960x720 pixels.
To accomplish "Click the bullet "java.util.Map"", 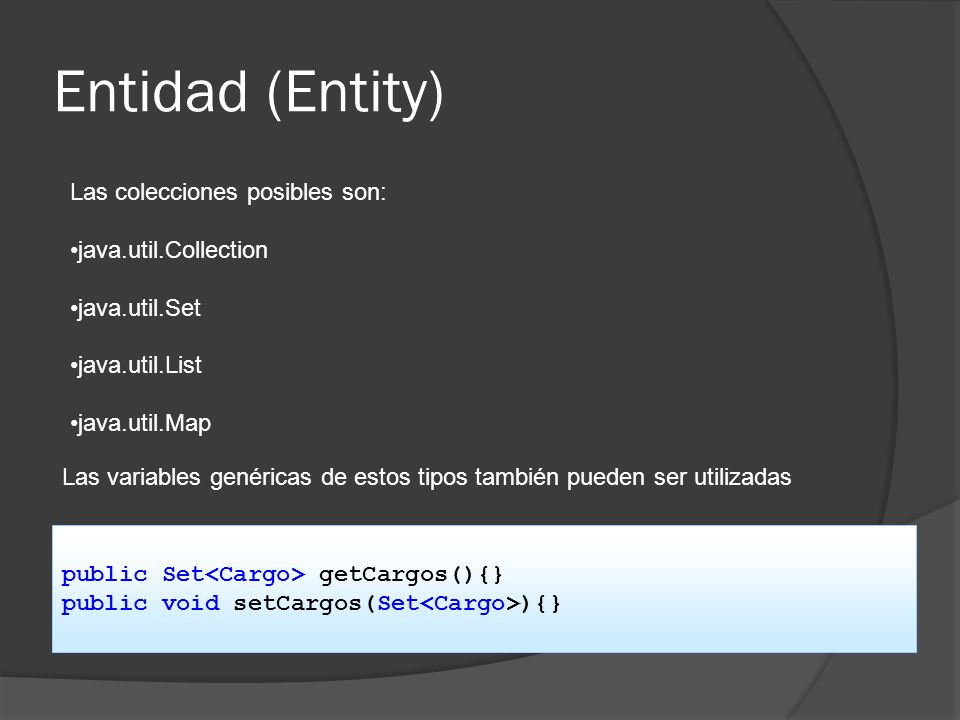I will tap(141, 424).
